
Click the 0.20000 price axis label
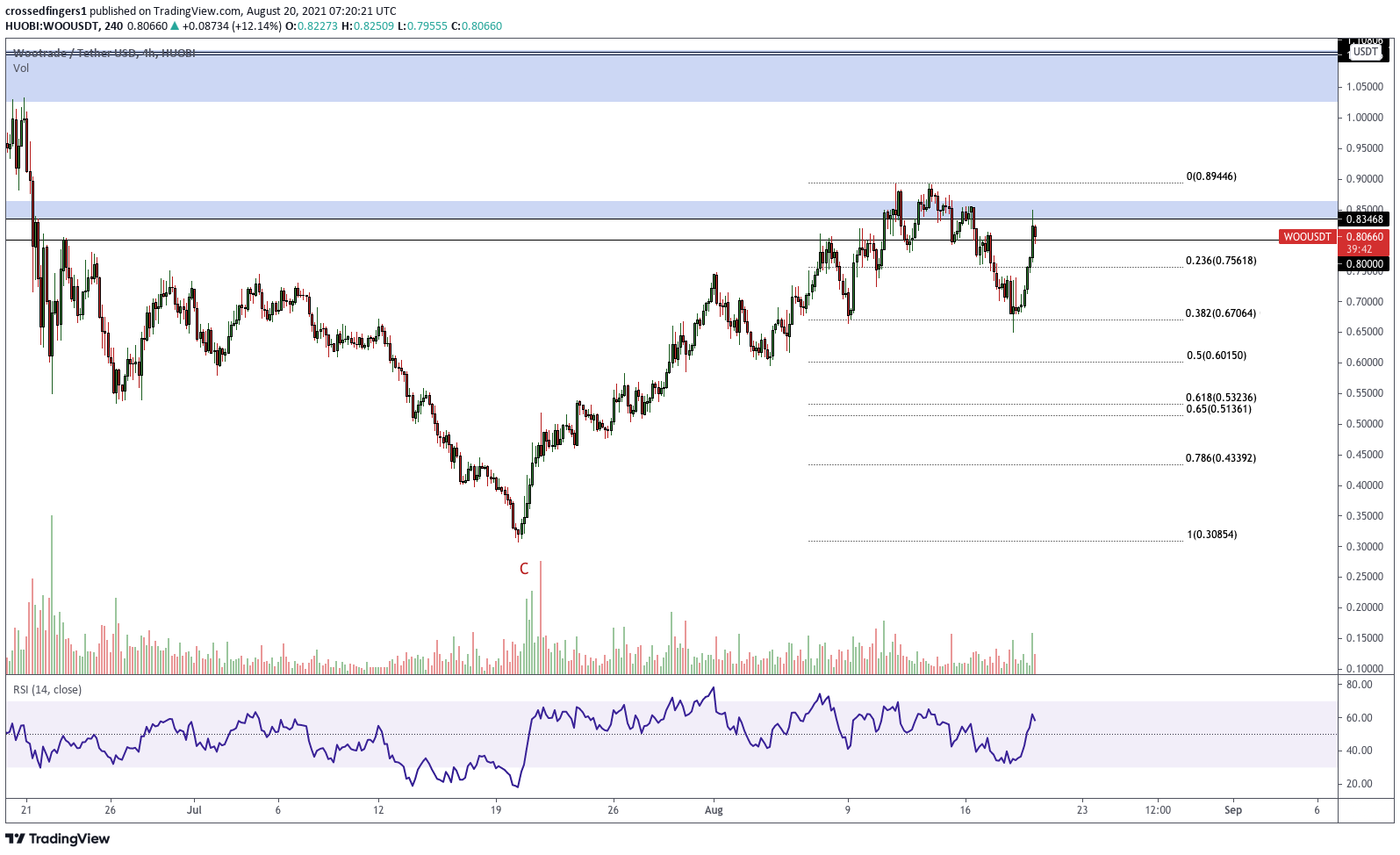coord(1365,607)
